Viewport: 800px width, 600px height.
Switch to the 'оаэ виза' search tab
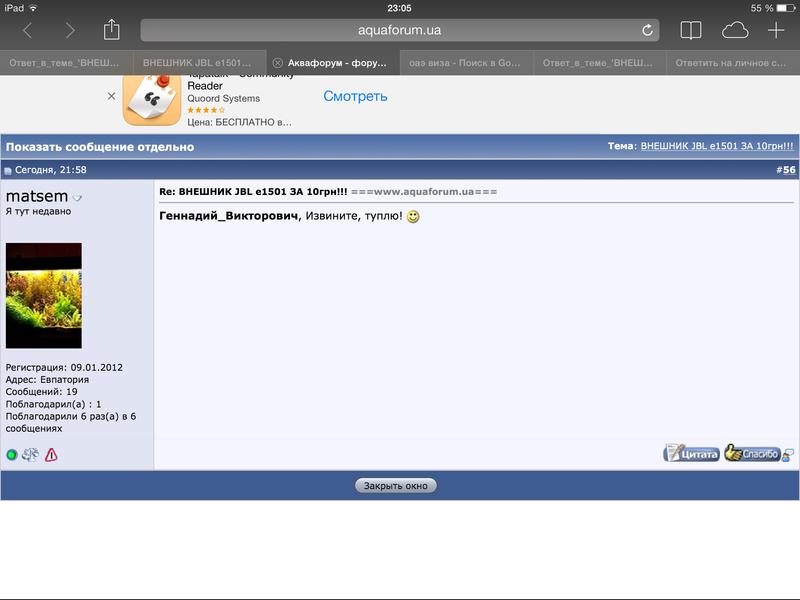[466, 62]
